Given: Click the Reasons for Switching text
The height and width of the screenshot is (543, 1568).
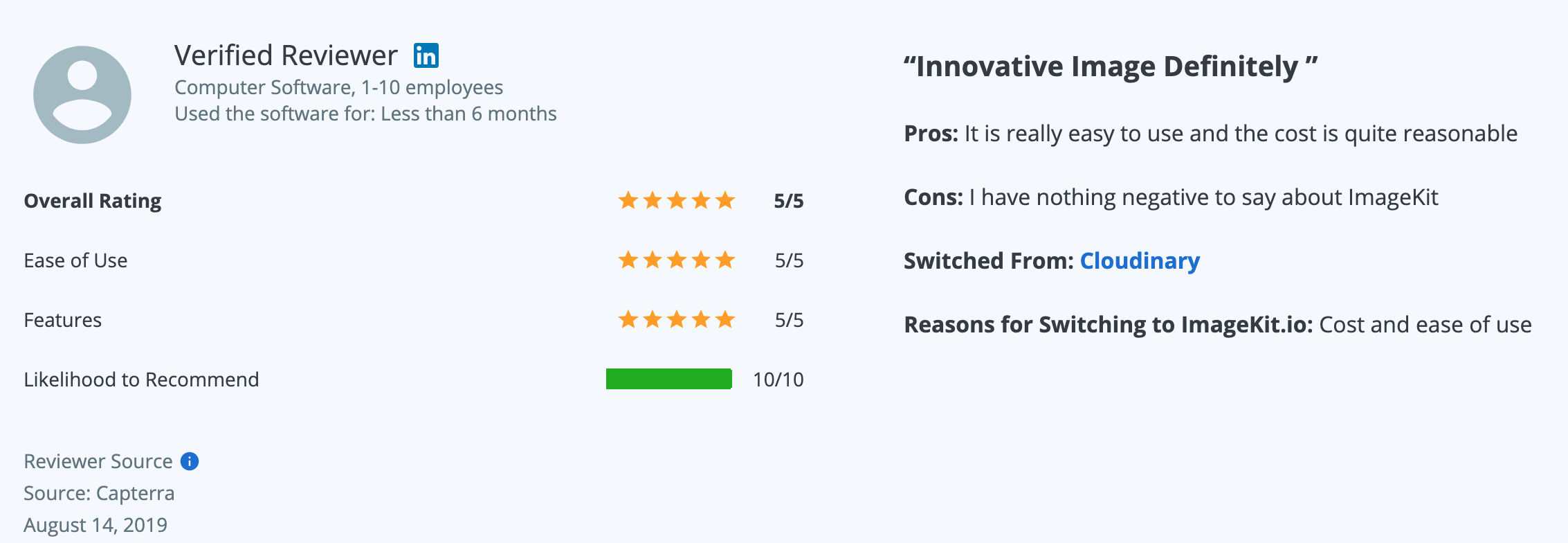Looking at the screenshot, I should (x=1218, y=324).
